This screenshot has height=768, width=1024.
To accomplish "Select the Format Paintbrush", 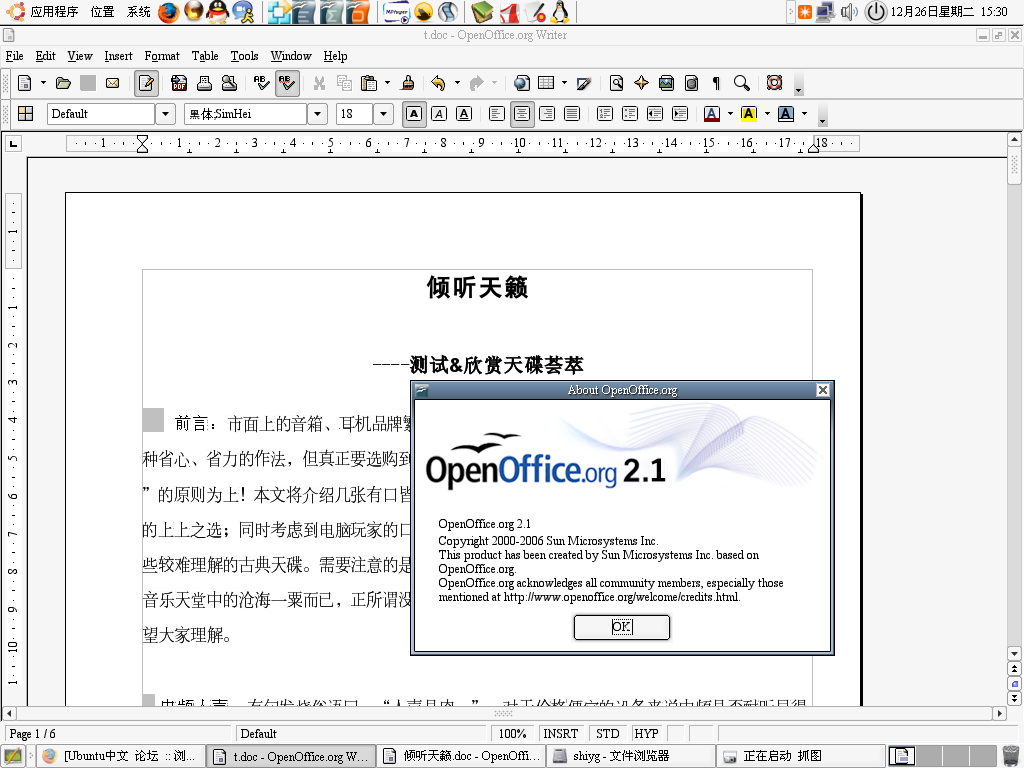I will 408,83.
